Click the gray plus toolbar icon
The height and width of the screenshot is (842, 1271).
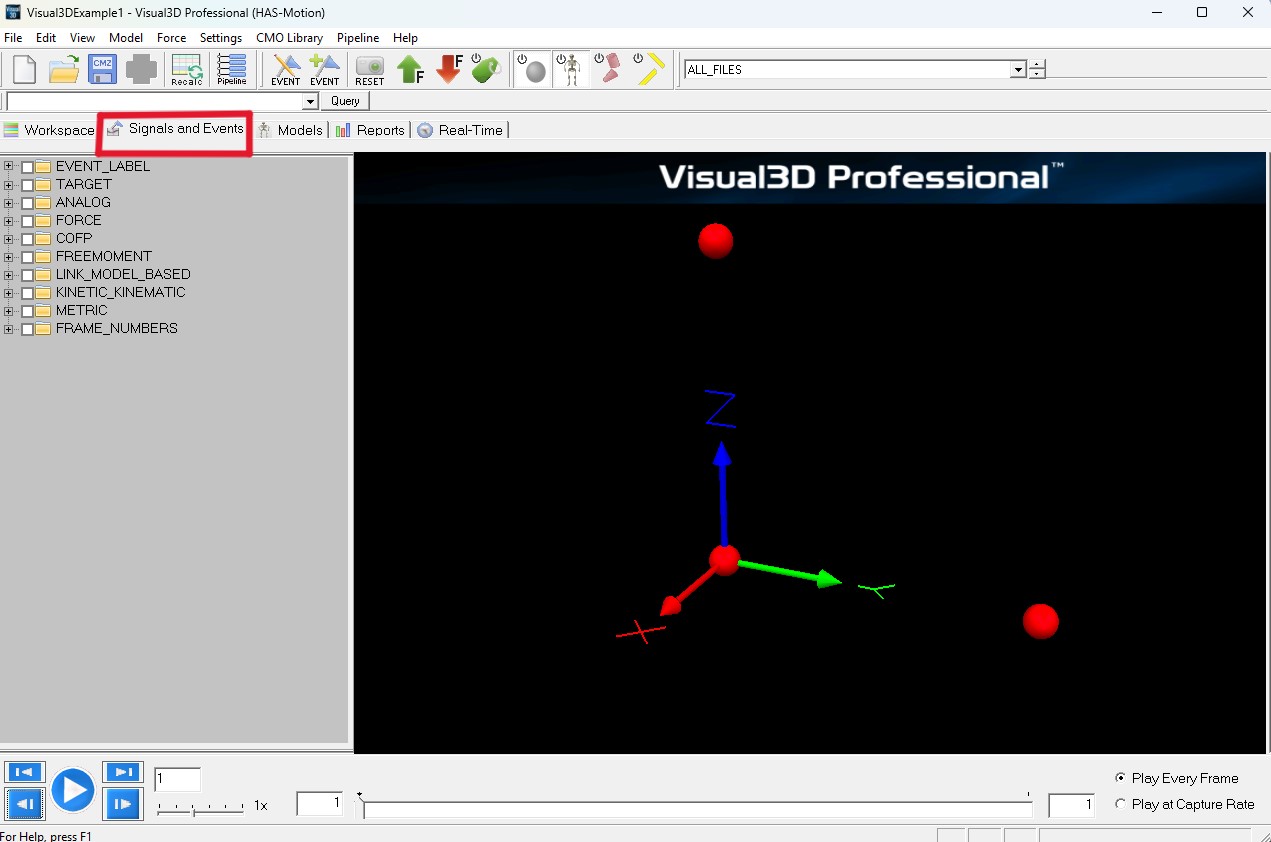(x=141, y=70)
